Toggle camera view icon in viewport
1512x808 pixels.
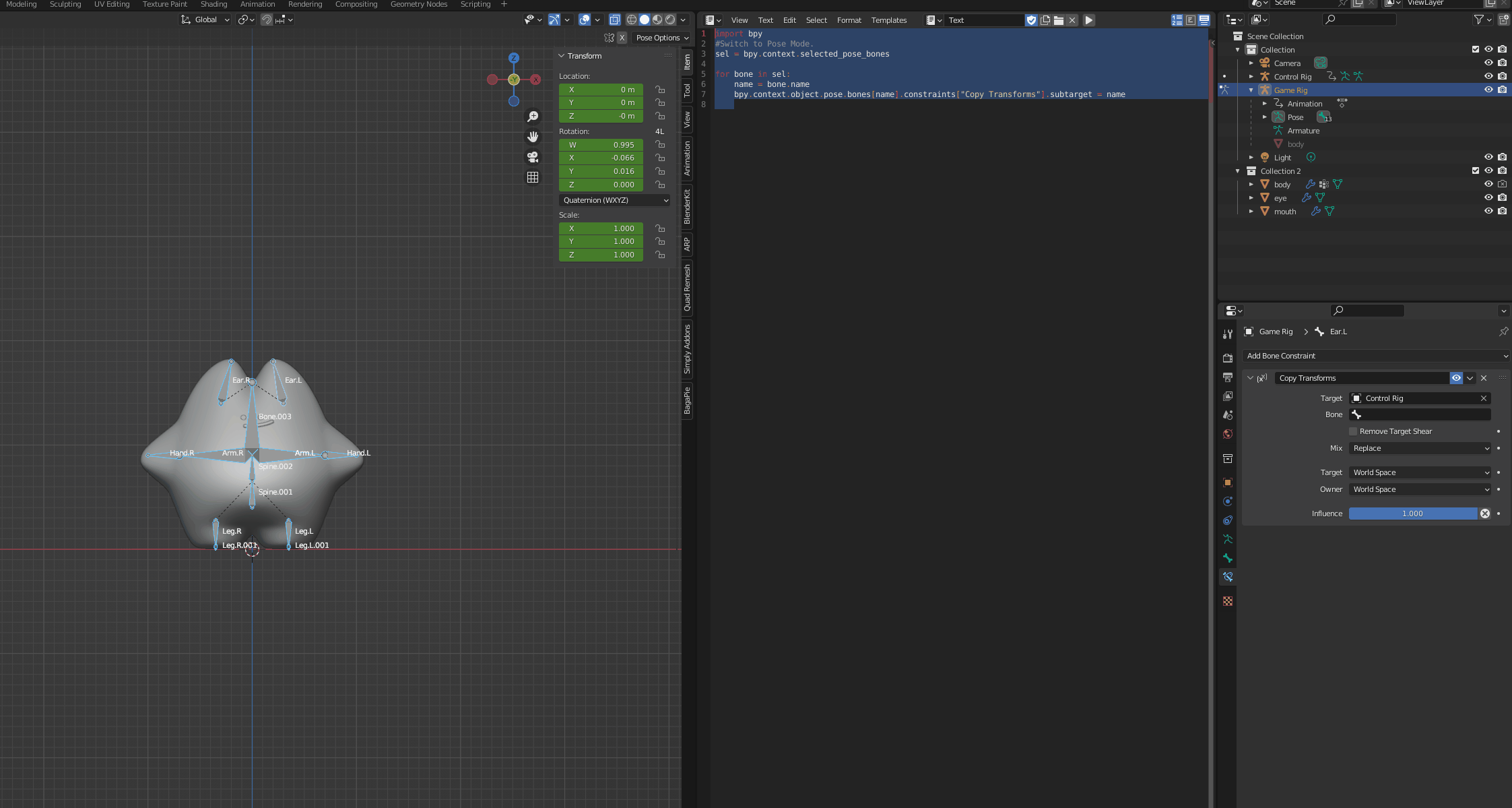click(x=533, y=157)
